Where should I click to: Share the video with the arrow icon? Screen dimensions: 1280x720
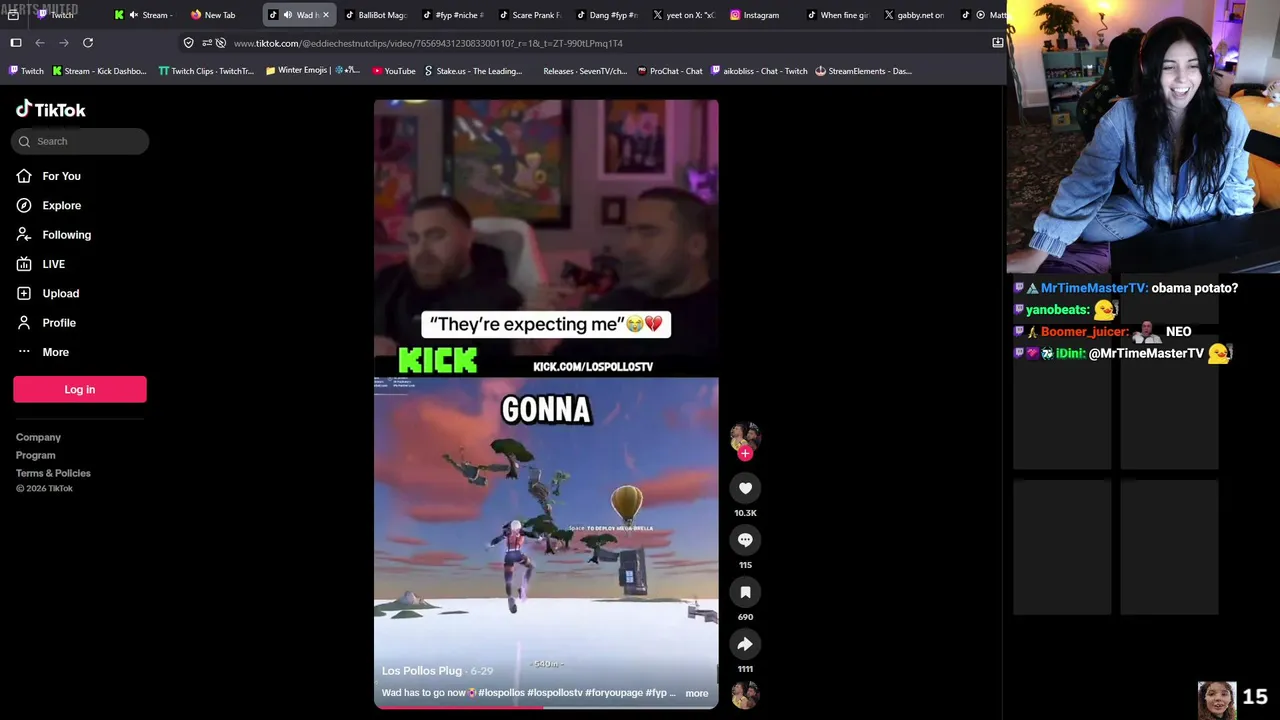[x=745, y=644]
